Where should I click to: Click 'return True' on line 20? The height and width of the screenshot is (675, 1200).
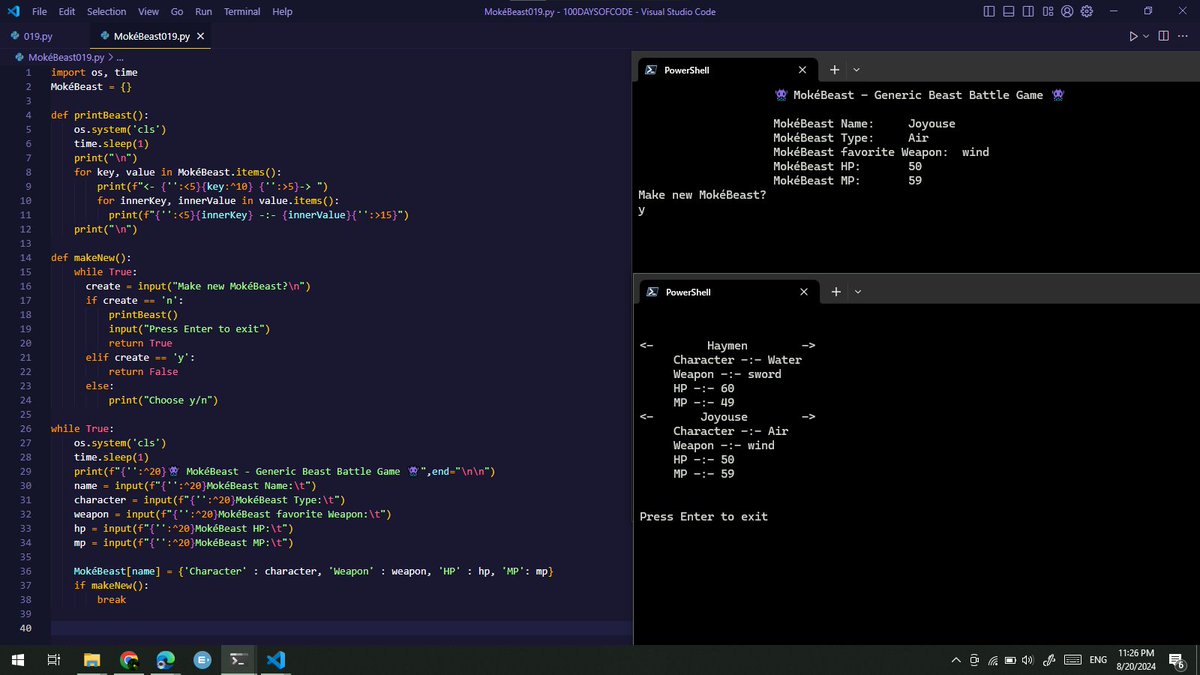click(140, 343)
